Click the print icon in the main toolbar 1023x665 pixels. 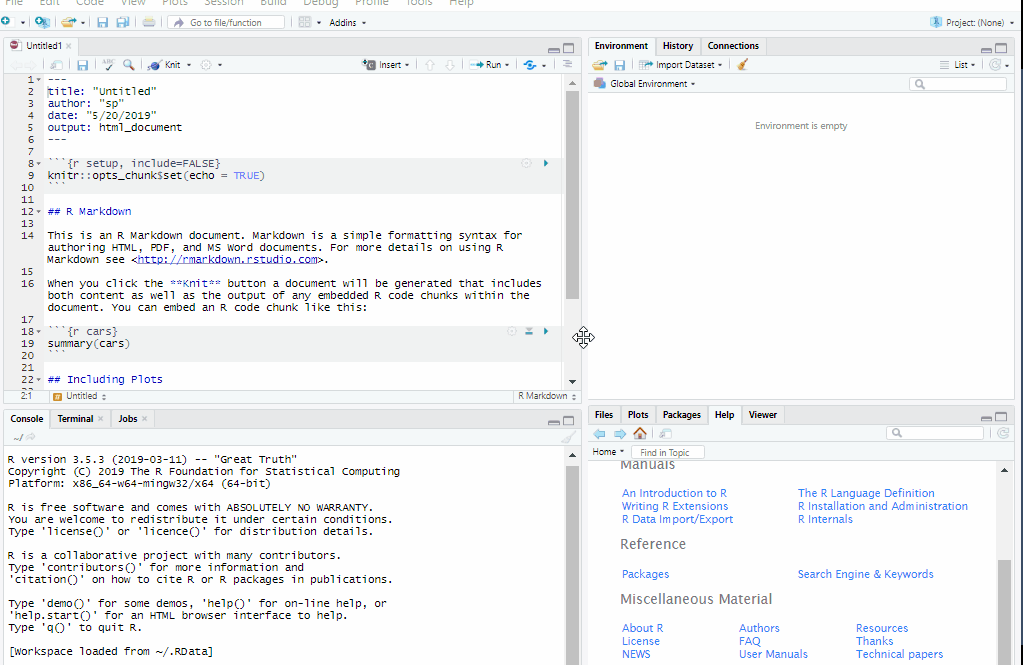pyautogui.click(x=149, y=22)
